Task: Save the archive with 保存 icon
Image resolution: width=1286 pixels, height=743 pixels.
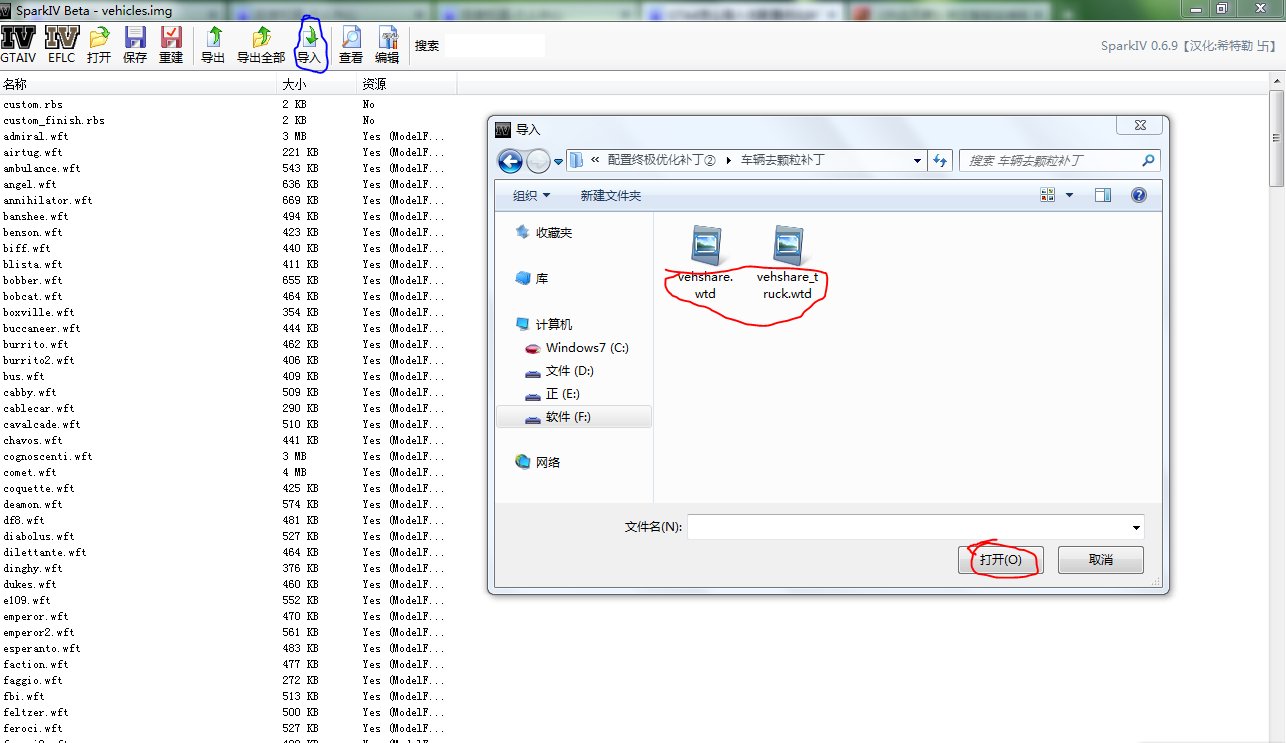Action: pos(135,45)
